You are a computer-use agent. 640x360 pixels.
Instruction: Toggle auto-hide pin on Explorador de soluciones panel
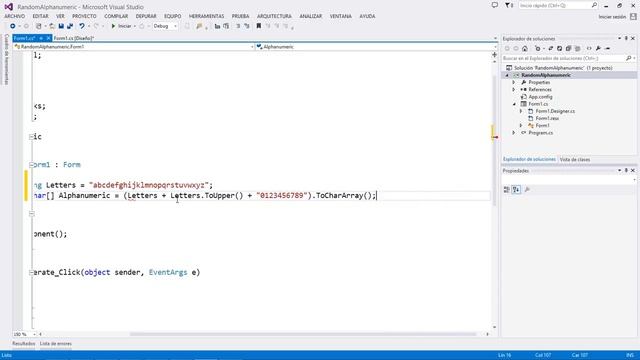pyautogui.click(x=626, y=38)
